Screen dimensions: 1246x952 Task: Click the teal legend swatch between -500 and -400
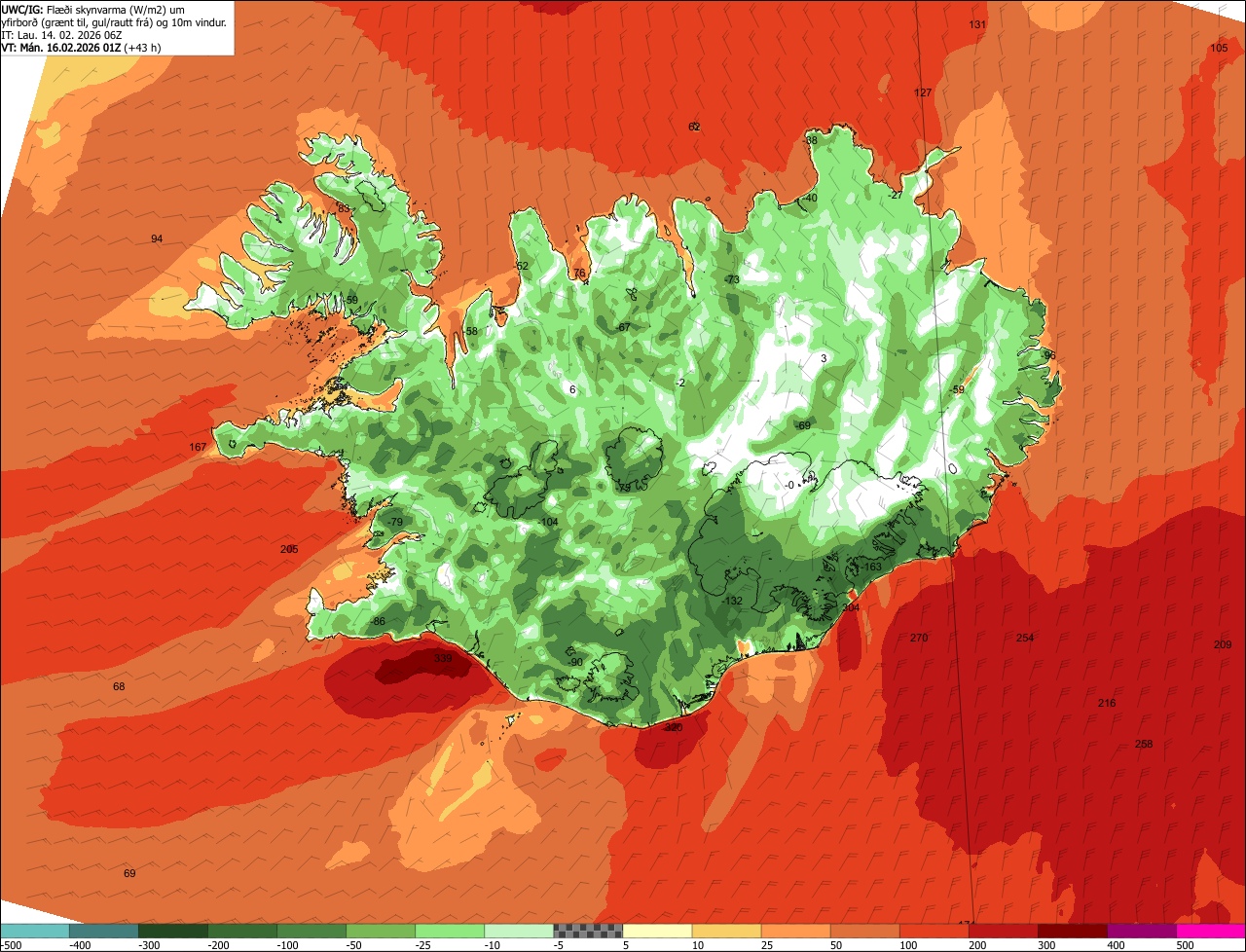34,931
